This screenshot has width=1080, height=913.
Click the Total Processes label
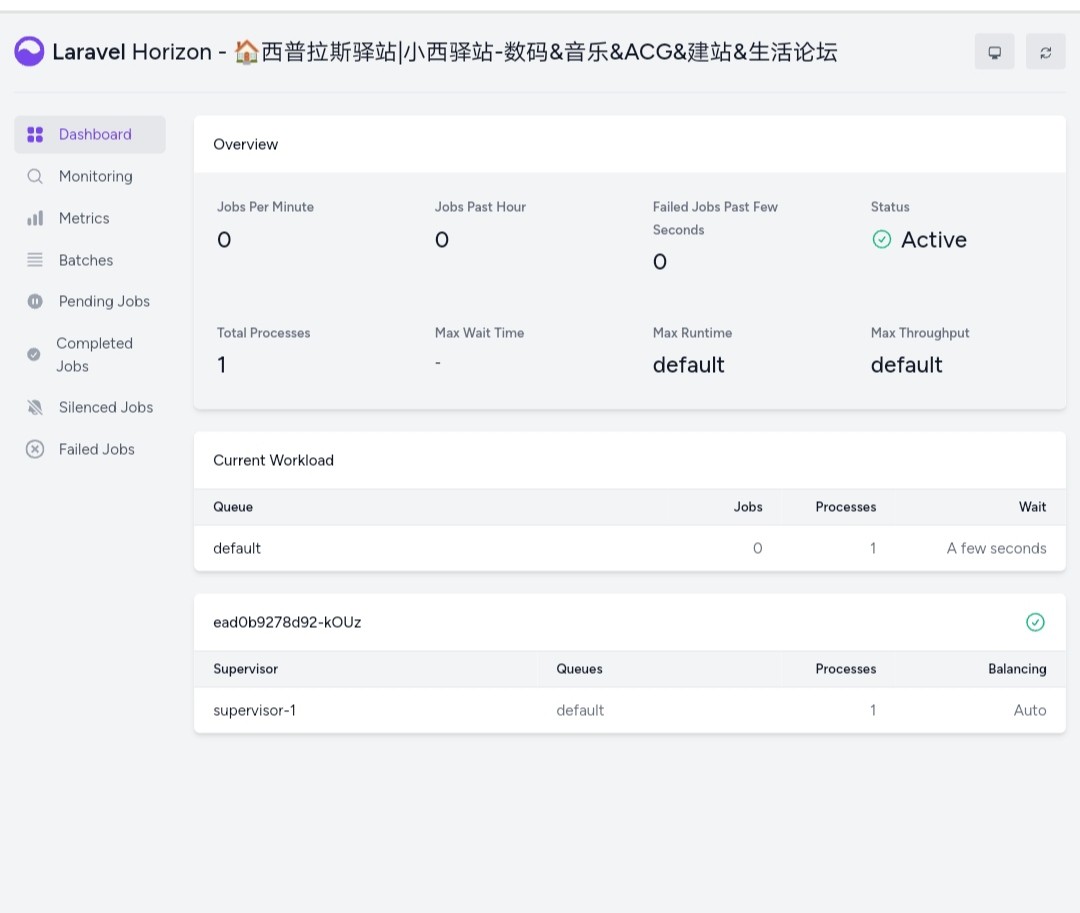tap(263, 333)
